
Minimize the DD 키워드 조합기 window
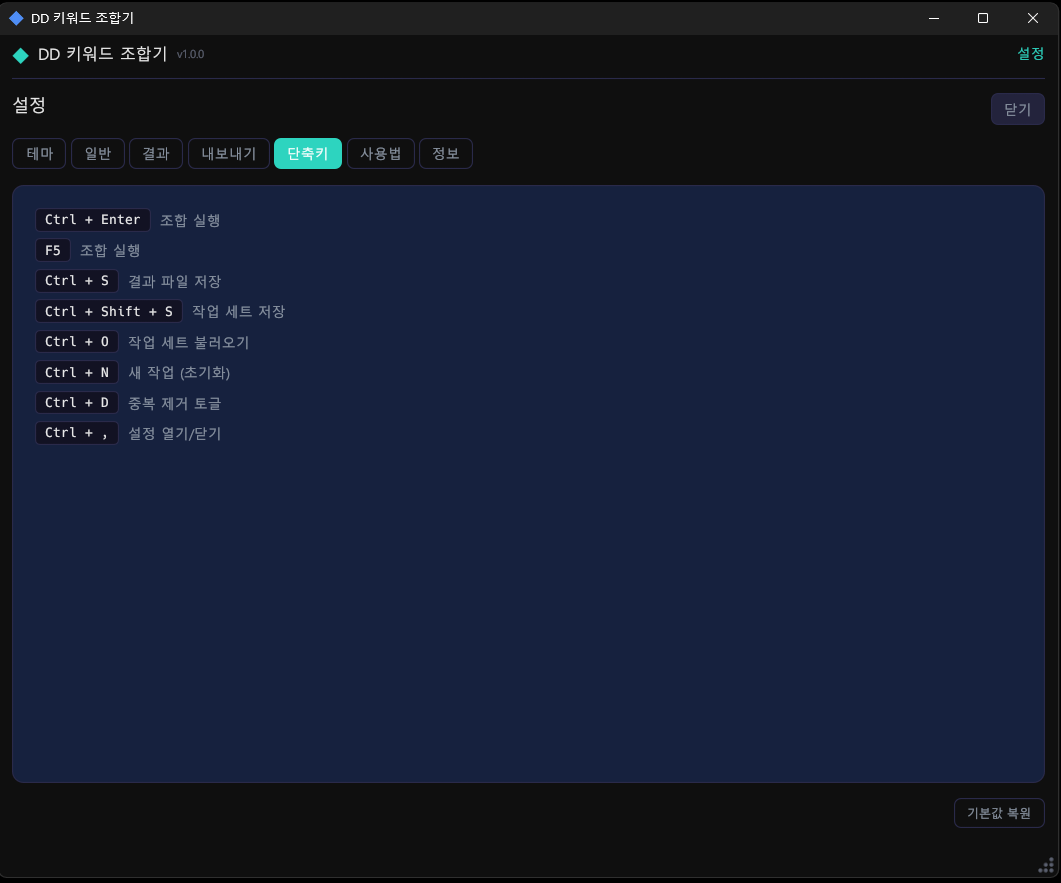[933, 18]
